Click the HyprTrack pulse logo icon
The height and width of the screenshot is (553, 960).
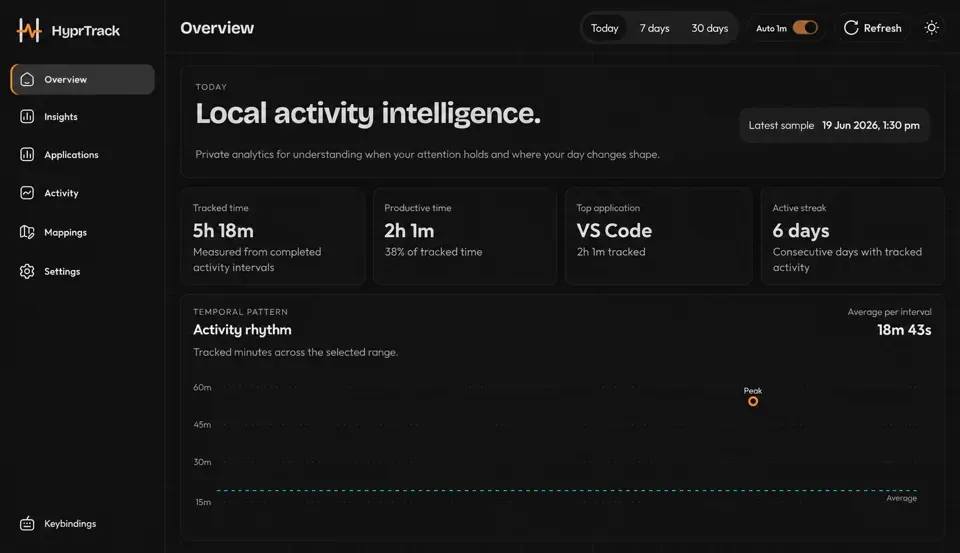tap(29, 30)
